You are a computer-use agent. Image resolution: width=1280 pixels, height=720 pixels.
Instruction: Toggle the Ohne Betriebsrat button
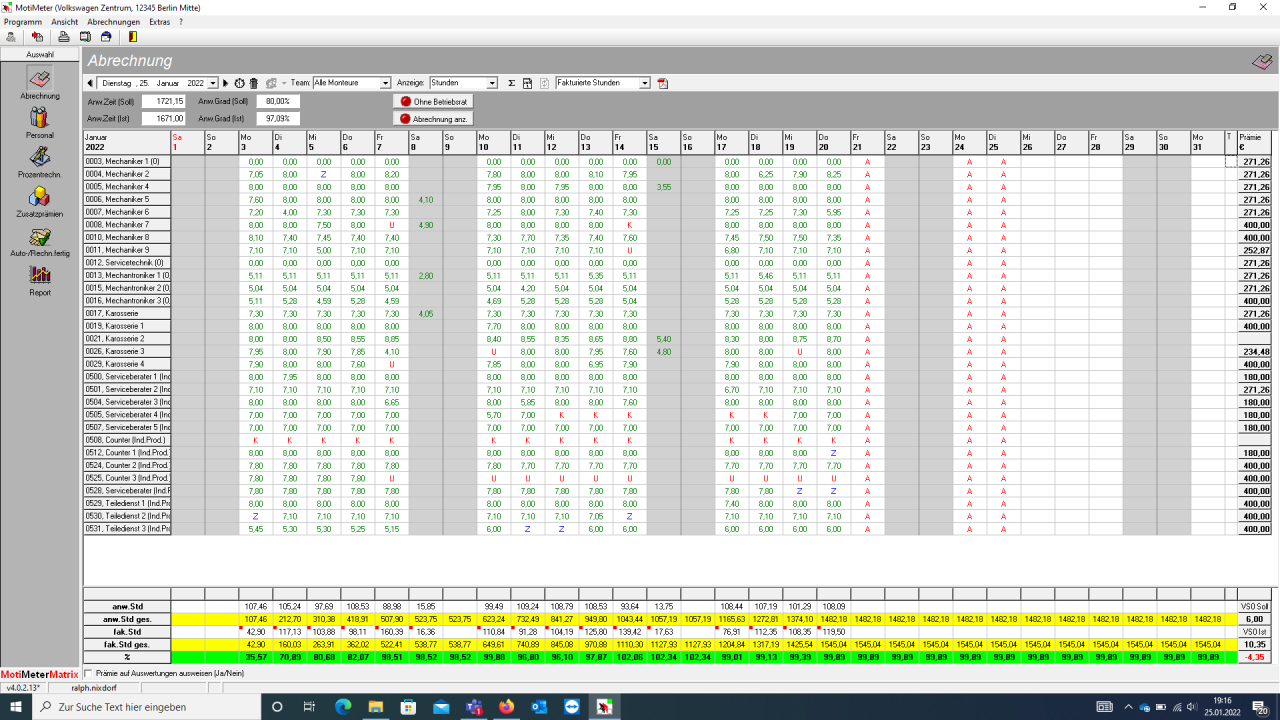(434, 101)
